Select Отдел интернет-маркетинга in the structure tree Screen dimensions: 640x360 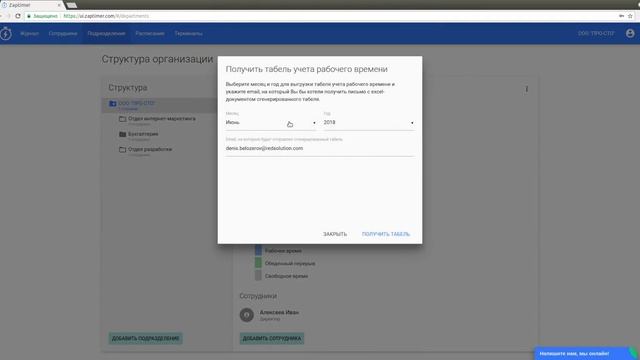click(162, 119)
